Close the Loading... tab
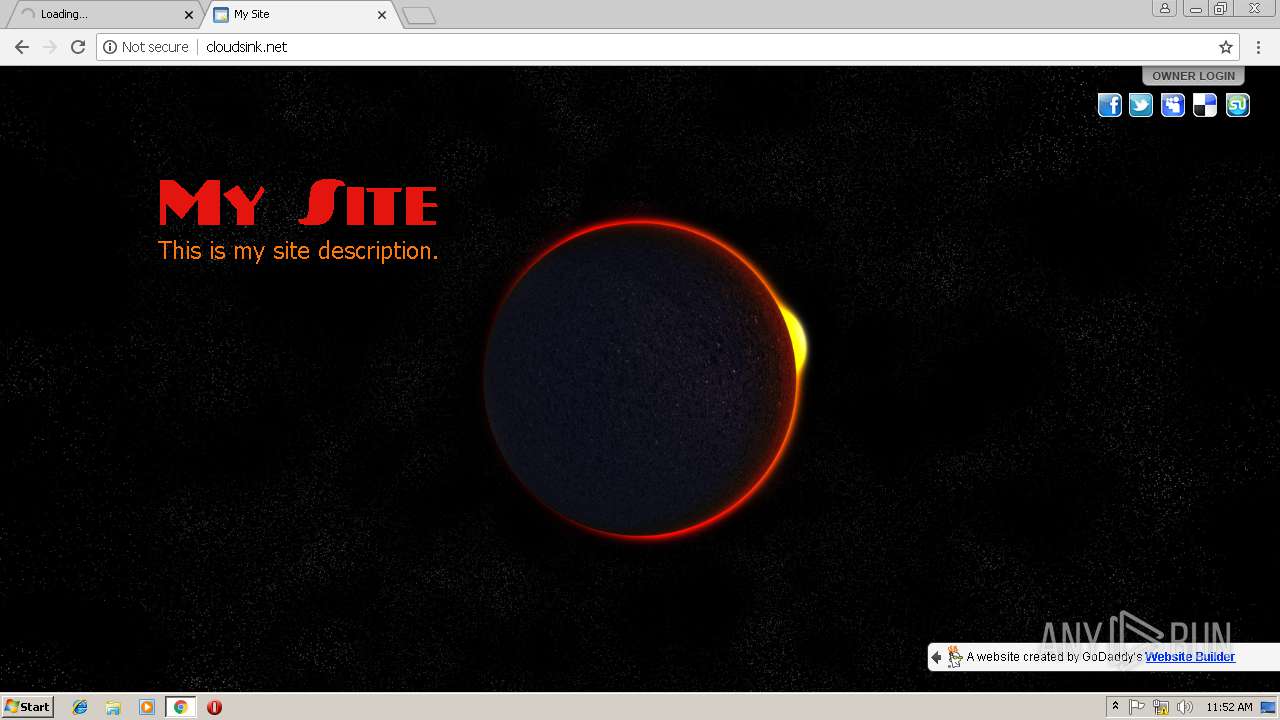 [x=189, y=15]
